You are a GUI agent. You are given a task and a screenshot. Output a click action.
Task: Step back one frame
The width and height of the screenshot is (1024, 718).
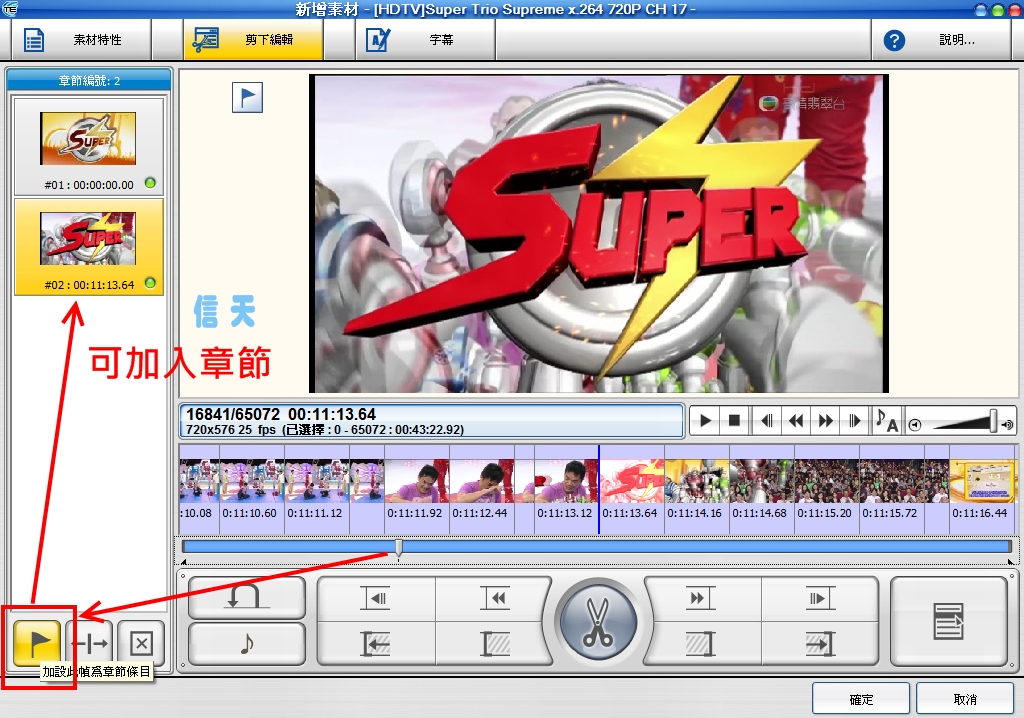tap(766, 420)
